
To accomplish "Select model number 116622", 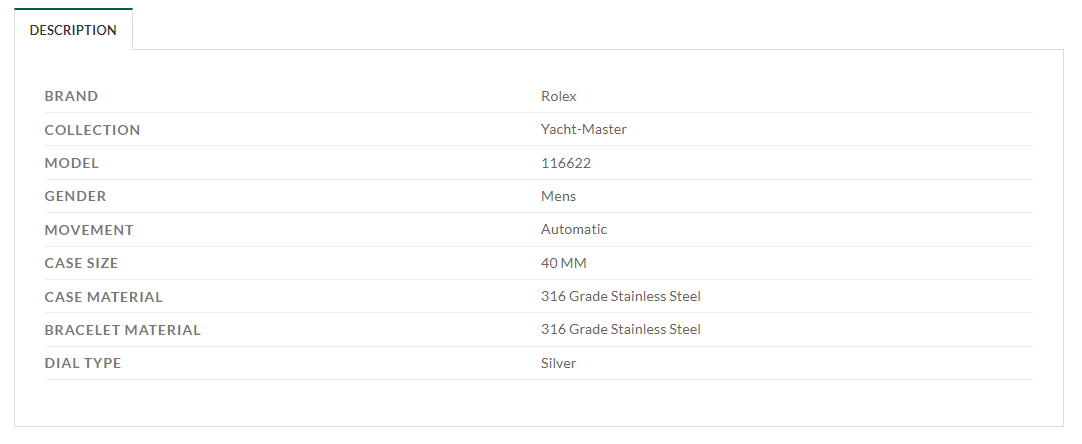I will (x=566, y=163).
